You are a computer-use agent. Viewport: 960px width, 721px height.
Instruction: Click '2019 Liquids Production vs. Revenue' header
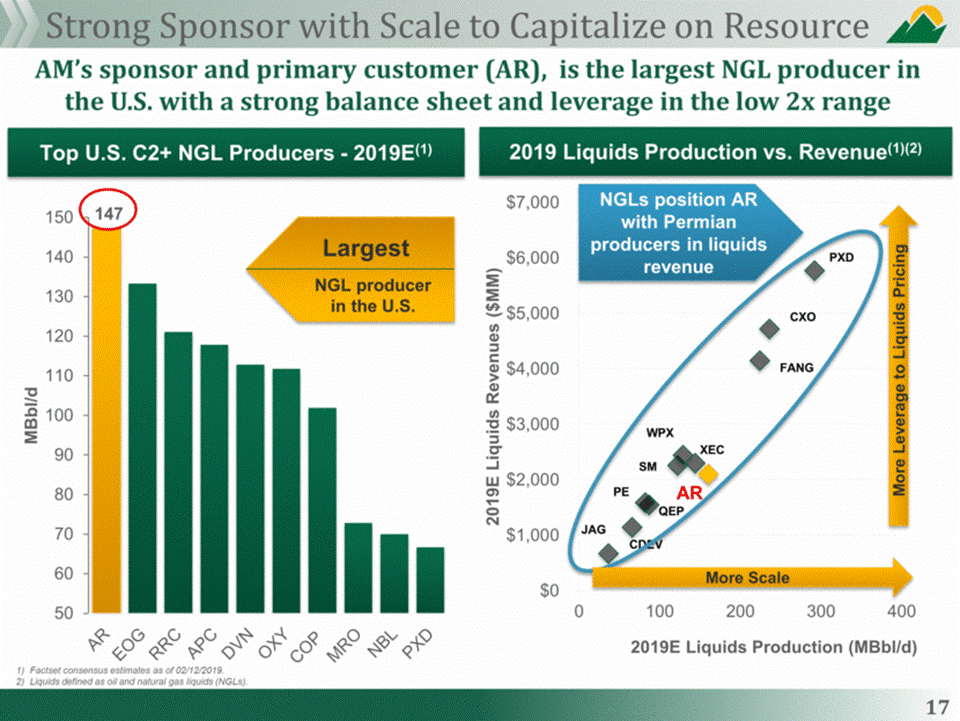pyautogui.click(x=715, y=152)
